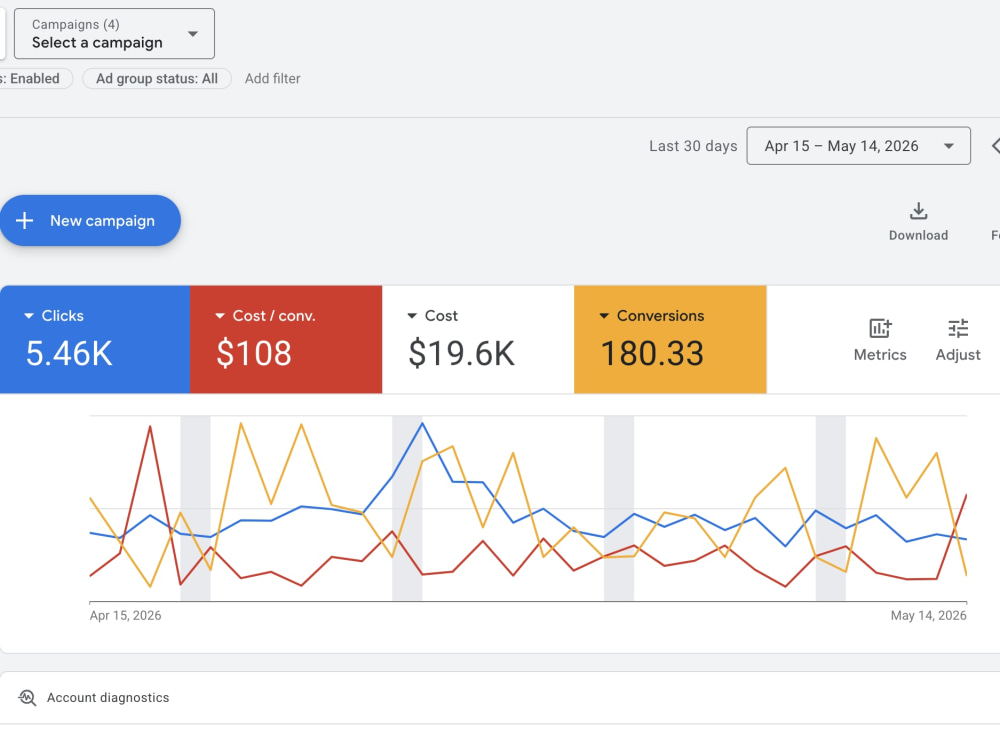The image size is (1000, 750).
Task: Create a New campaign
Action: [90, 221]
